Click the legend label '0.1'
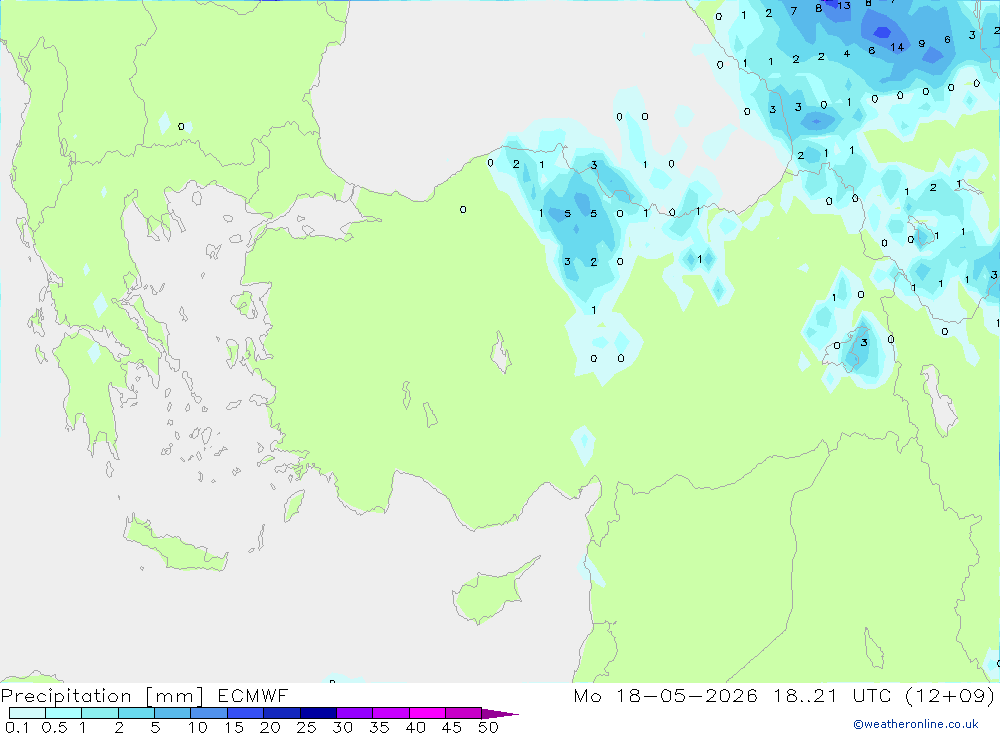 click(16, 727)
